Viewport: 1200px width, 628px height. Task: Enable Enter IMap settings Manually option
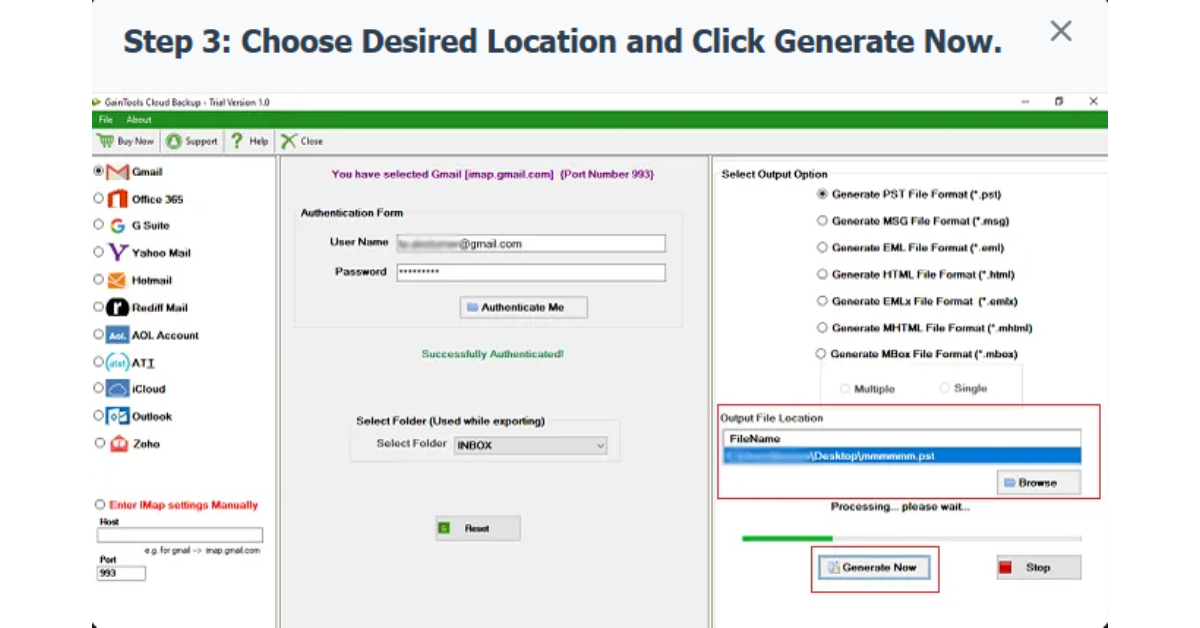coord(99,505)
